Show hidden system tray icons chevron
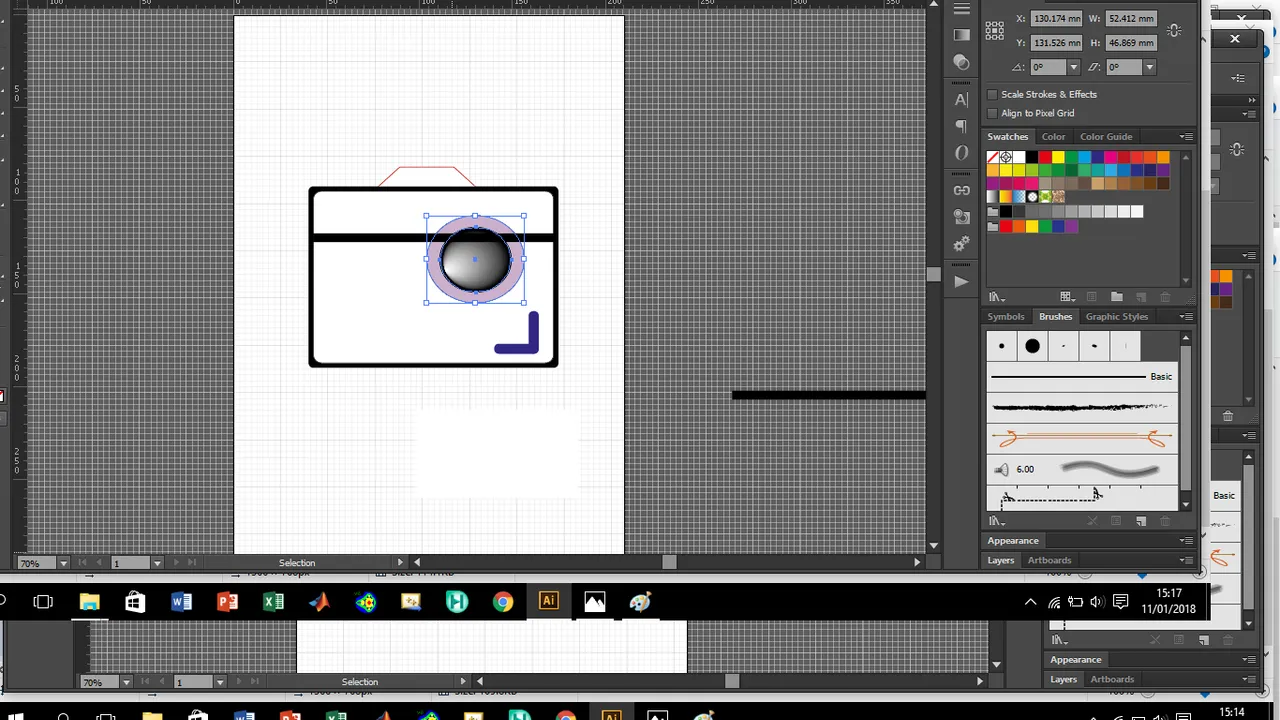The image size is (1280, 720). click(x=1030, y=602)
